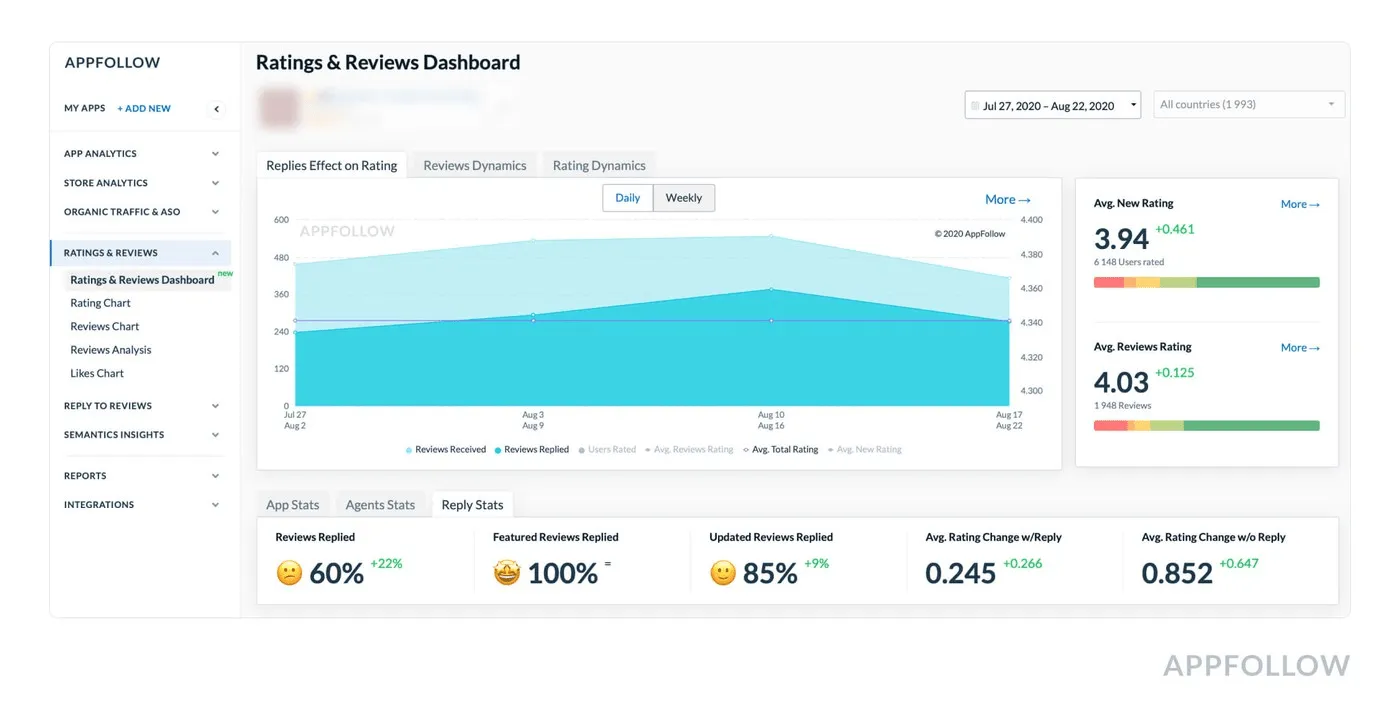The height and width of the screenshot is (701, 1400).
Task: Click the 0.852 rating change value
Action: click(x=1177, y=573)
